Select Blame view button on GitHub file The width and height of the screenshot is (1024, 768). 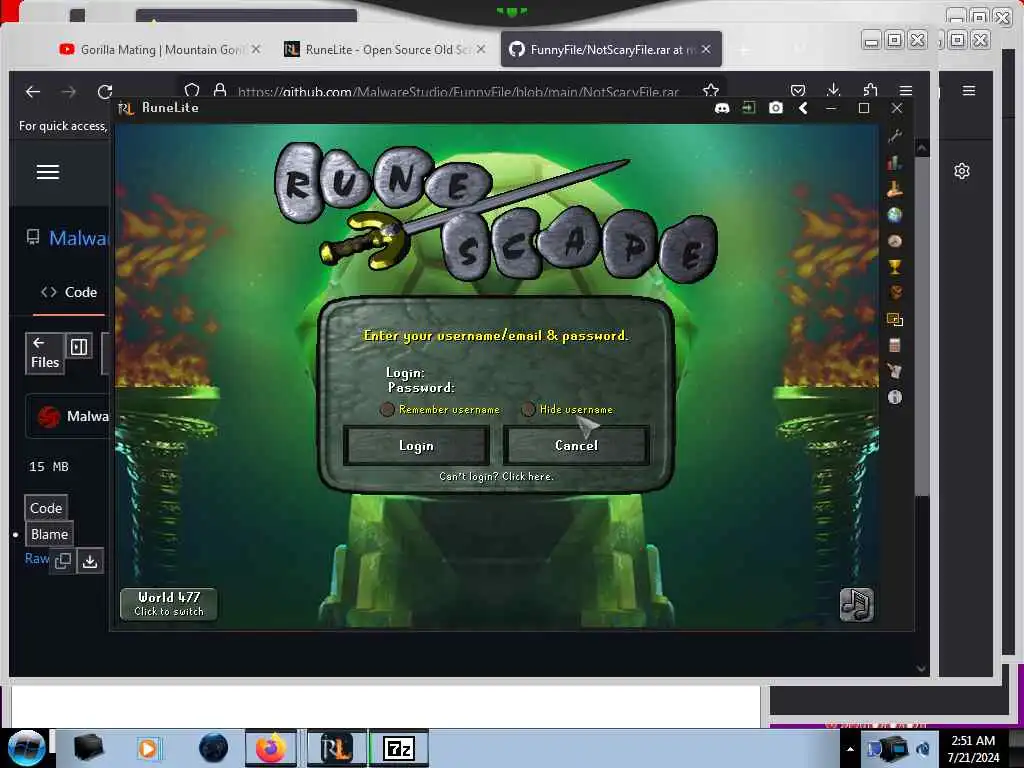point(49,534)
